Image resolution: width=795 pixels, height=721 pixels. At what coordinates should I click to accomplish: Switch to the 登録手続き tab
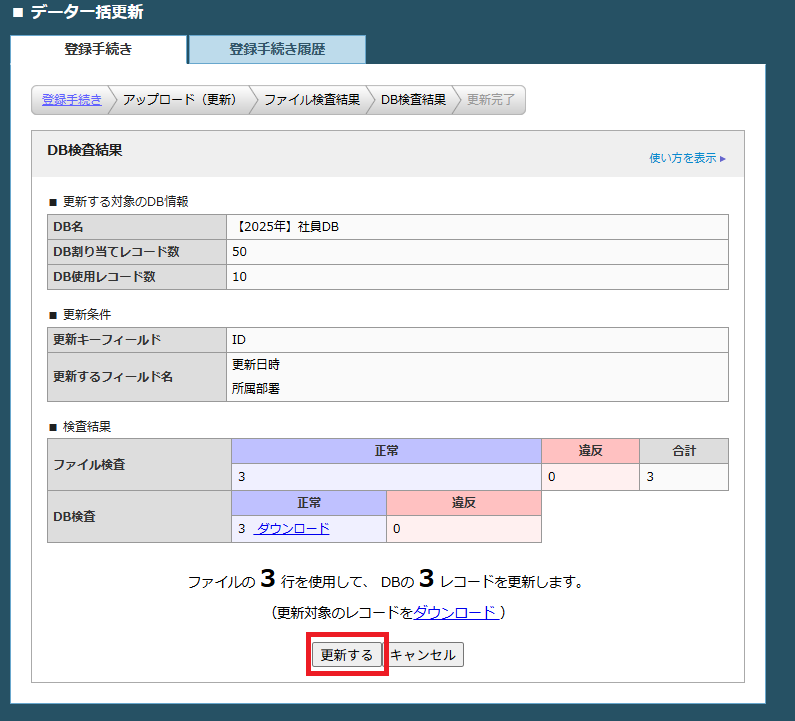tap(98, 49)
